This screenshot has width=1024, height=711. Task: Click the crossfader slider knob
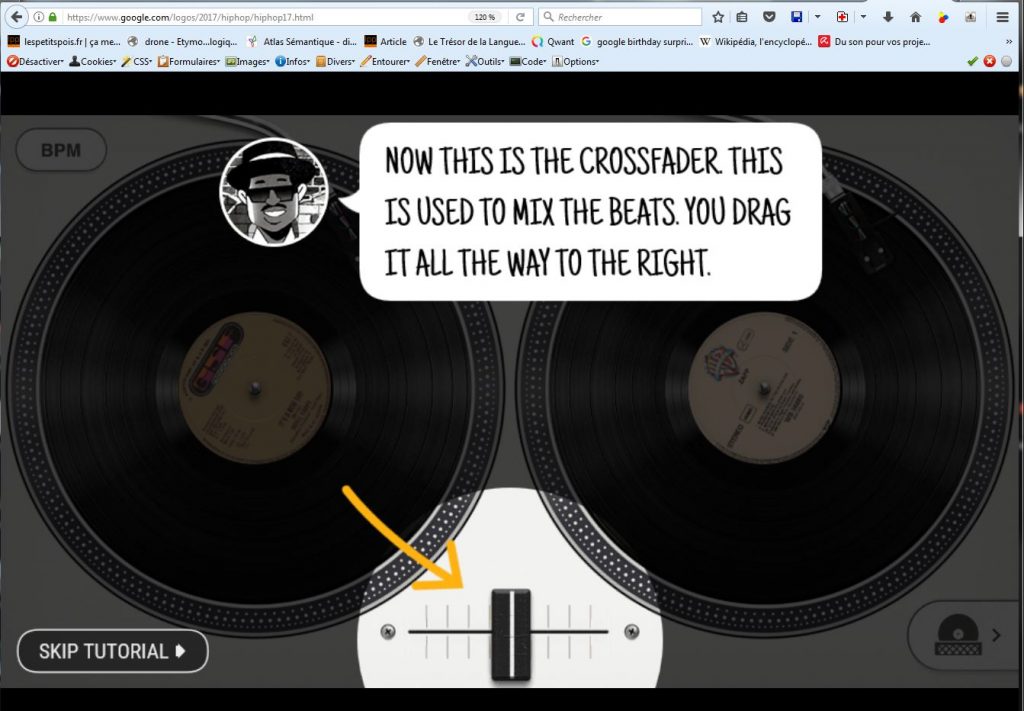point(510,632)
